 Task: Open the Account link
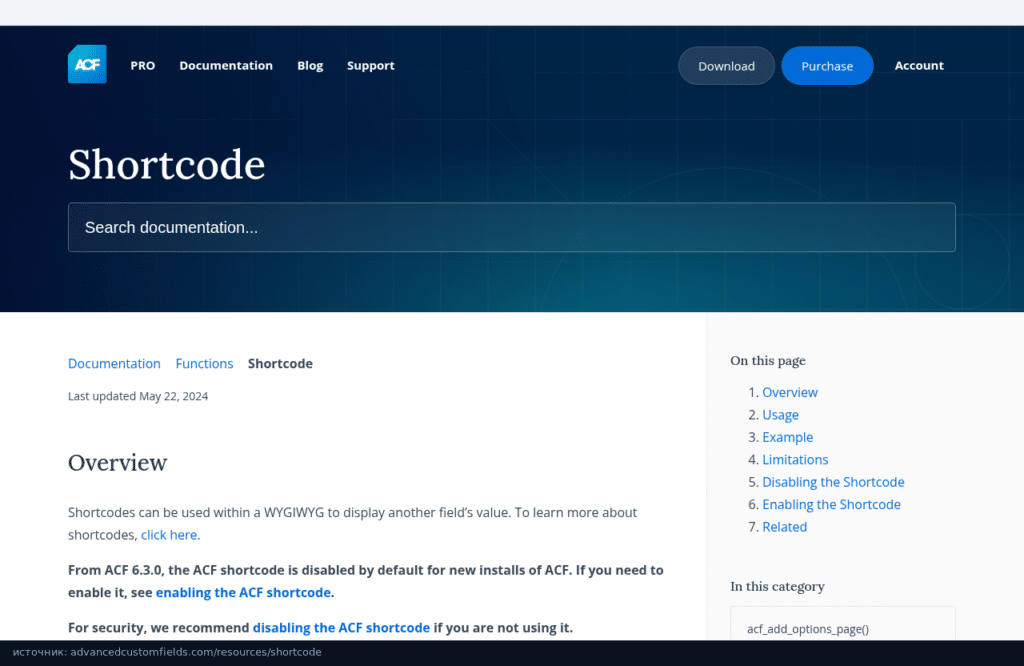pos(919,65)
